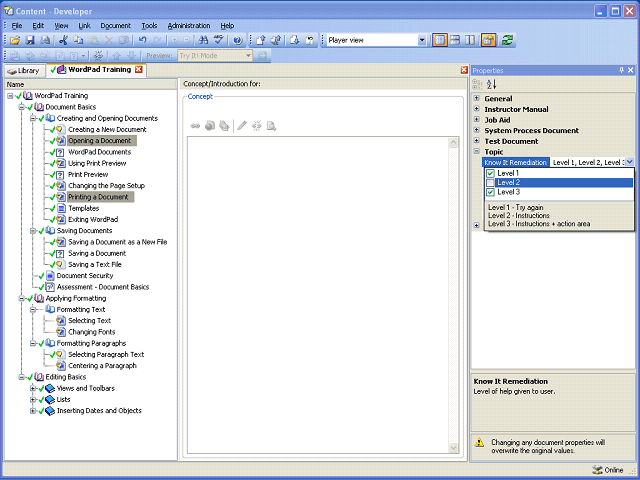Click the warning triangle icon
Screen dimensions: 640x480
pos(480,442)
